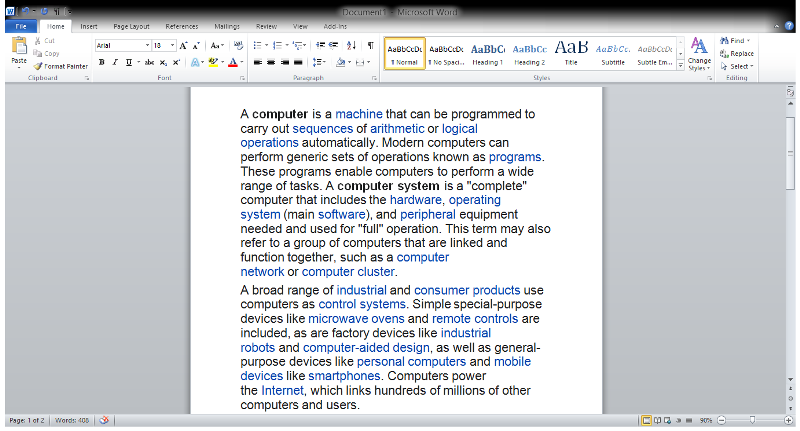Click the Paste clipboard icon
800x431 pixels.
[19, 46]
